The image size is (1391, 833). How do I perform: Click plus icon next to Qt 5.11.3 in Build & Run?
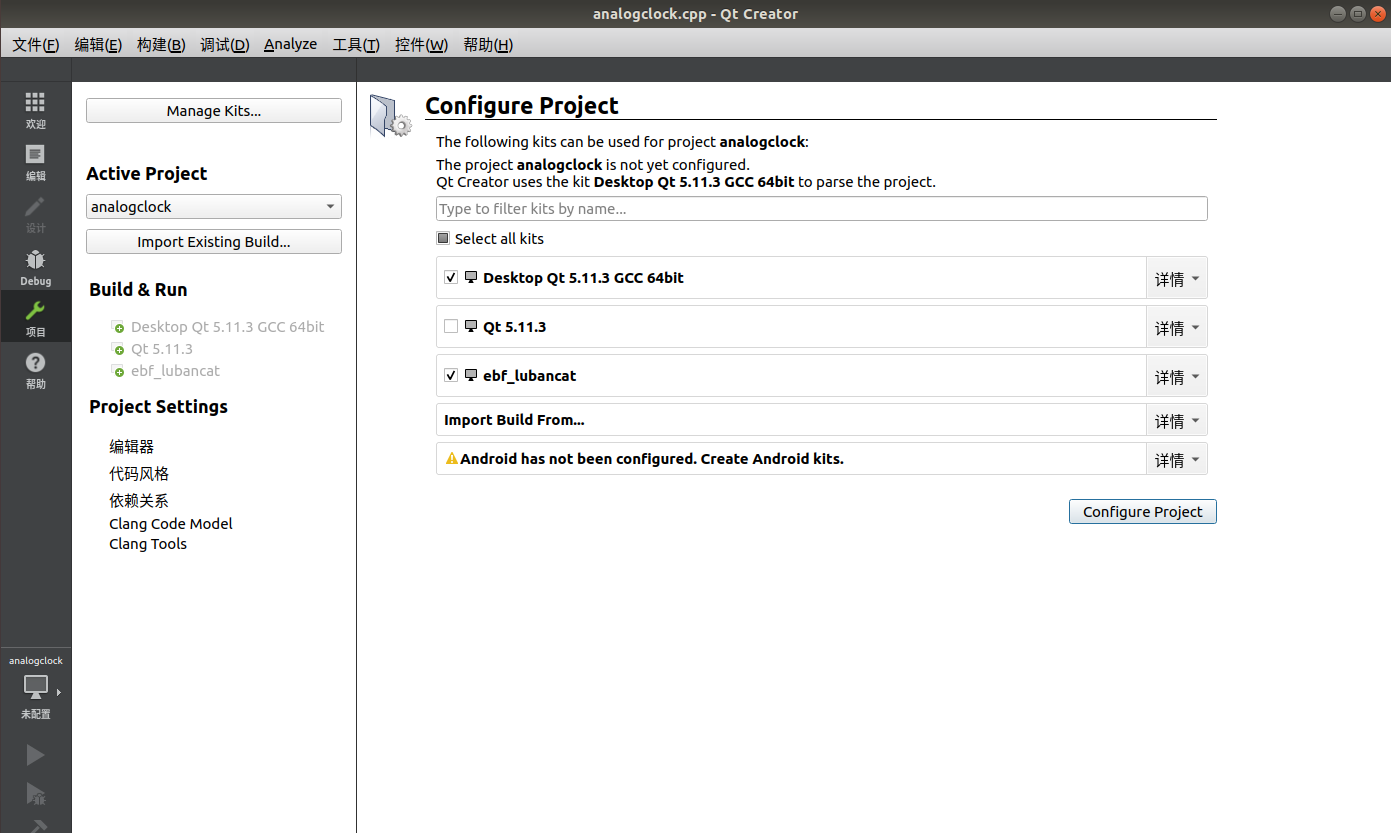click(119, 349)
